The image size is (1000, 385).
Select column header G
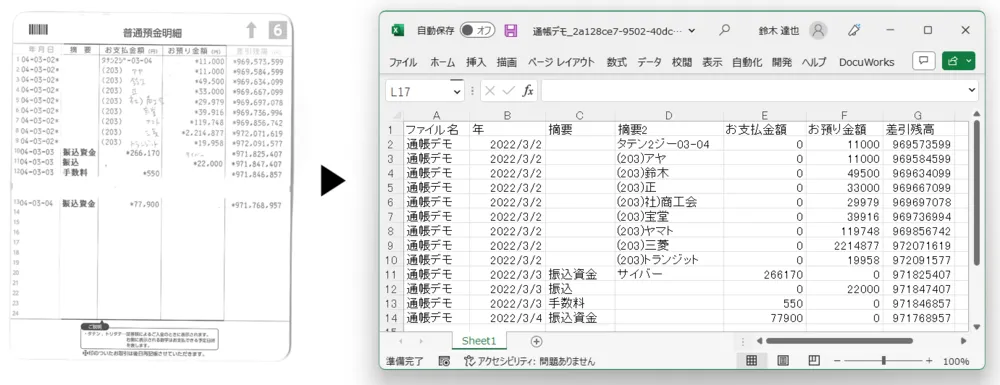coord(918,115)
